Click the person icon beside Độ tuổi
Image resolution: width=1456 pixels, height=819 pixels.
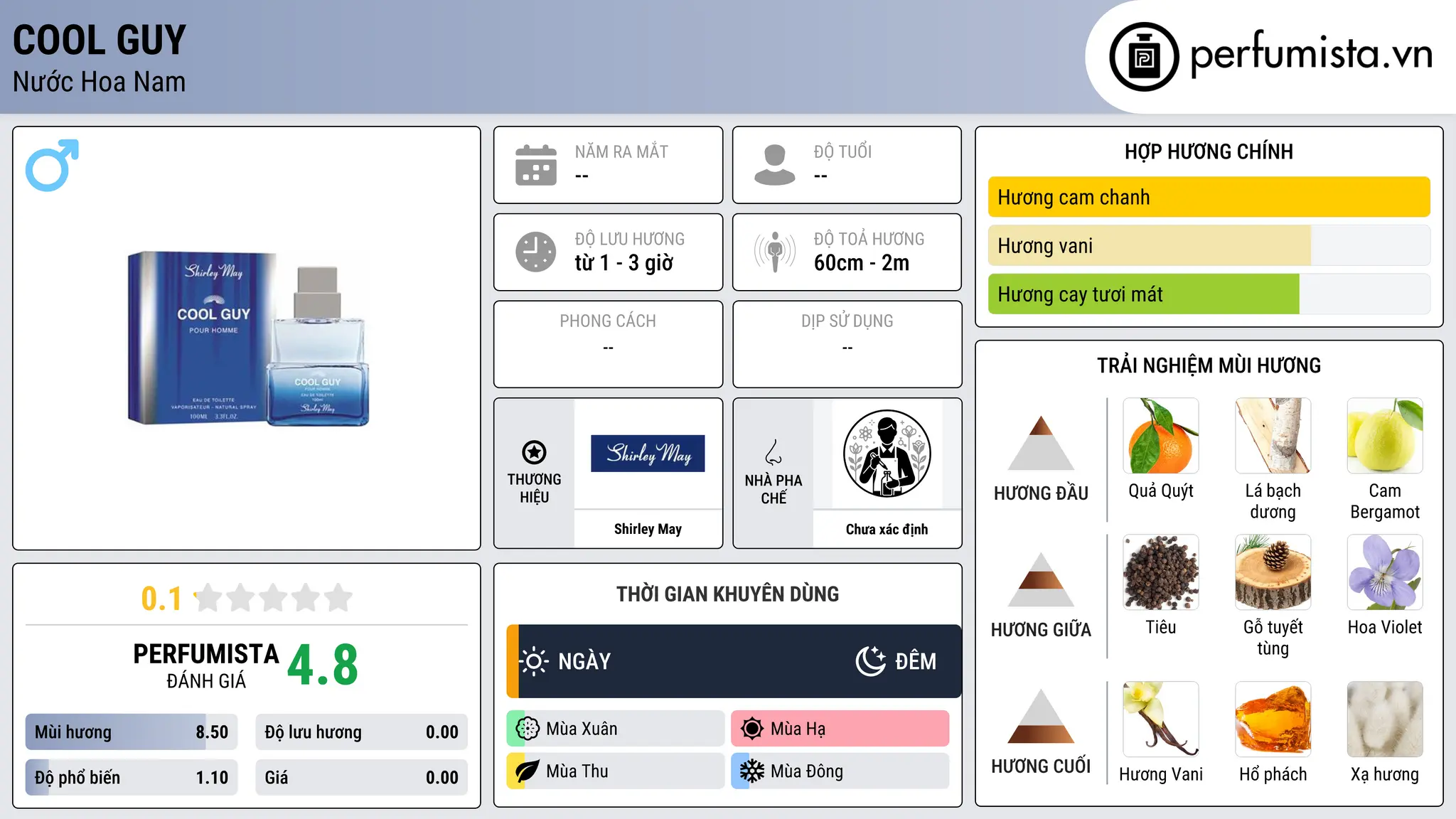775,165
